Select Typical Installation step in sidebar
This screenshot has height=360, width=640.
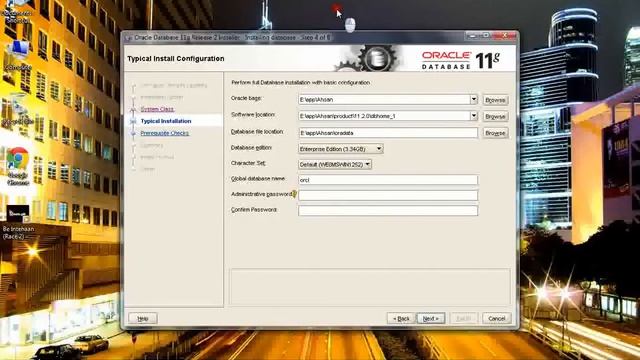(x=166, y=121)
